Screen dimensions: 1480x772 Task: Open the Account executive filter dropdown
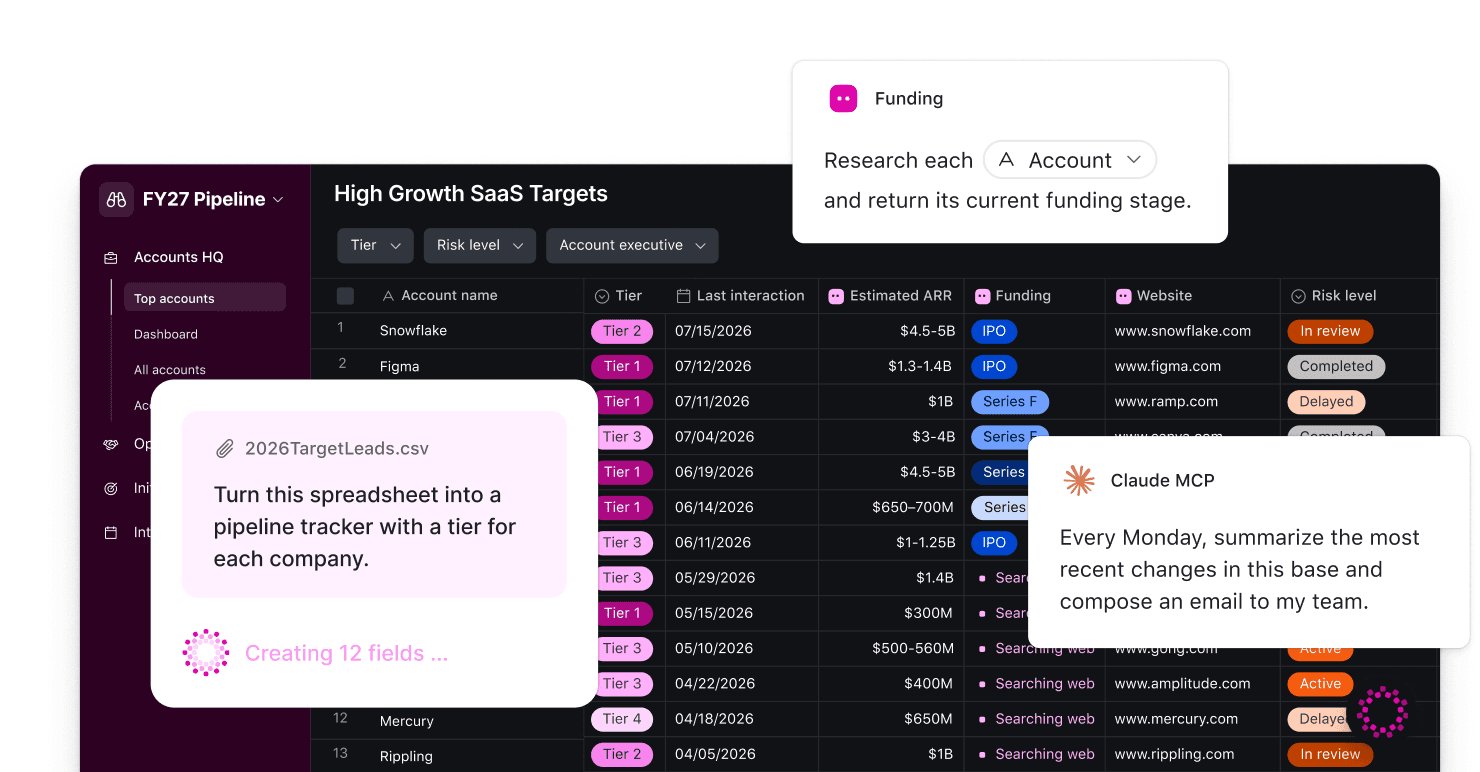(632, 246)
